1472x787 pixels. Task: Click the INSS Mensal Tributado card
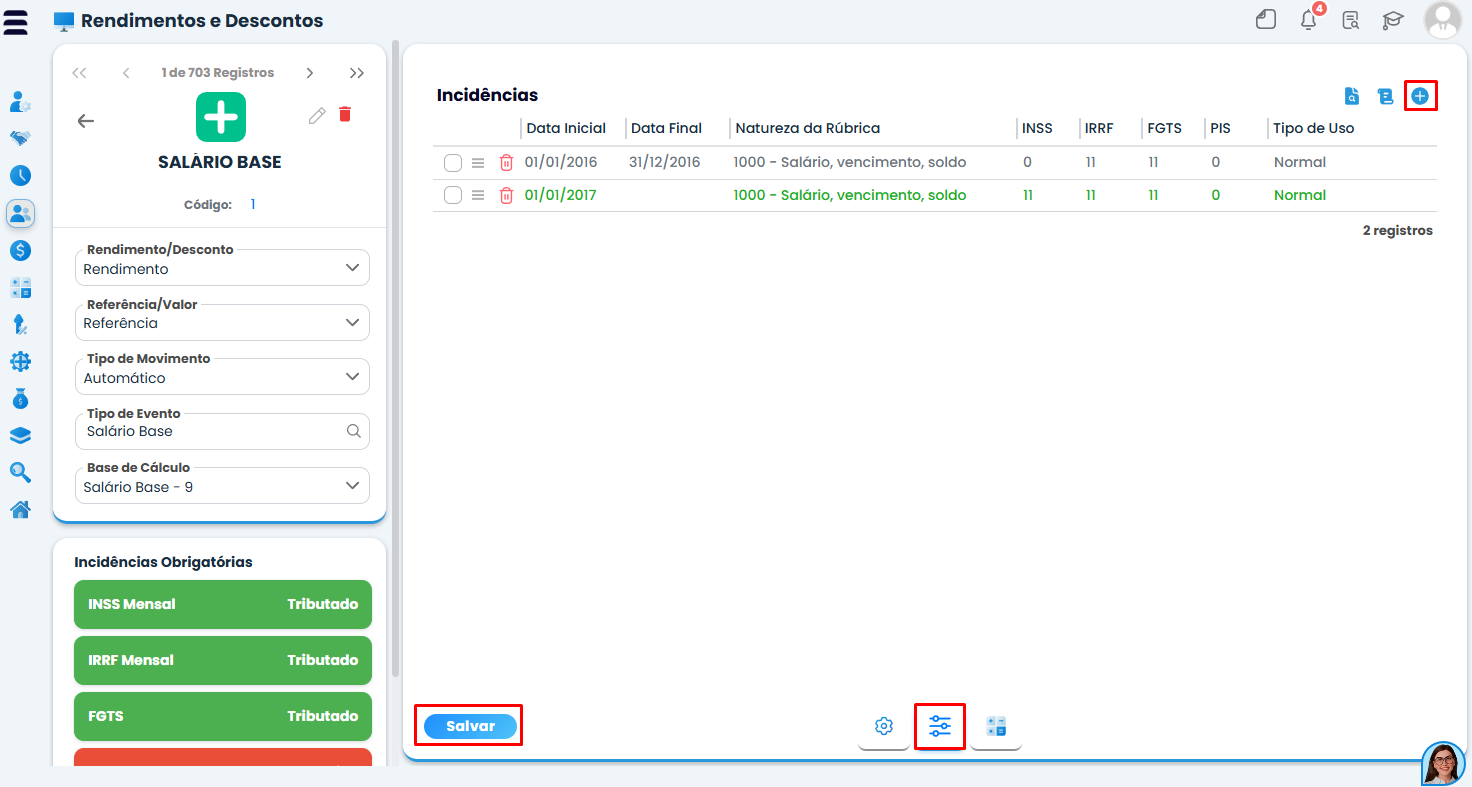click(x=223, y=604)
